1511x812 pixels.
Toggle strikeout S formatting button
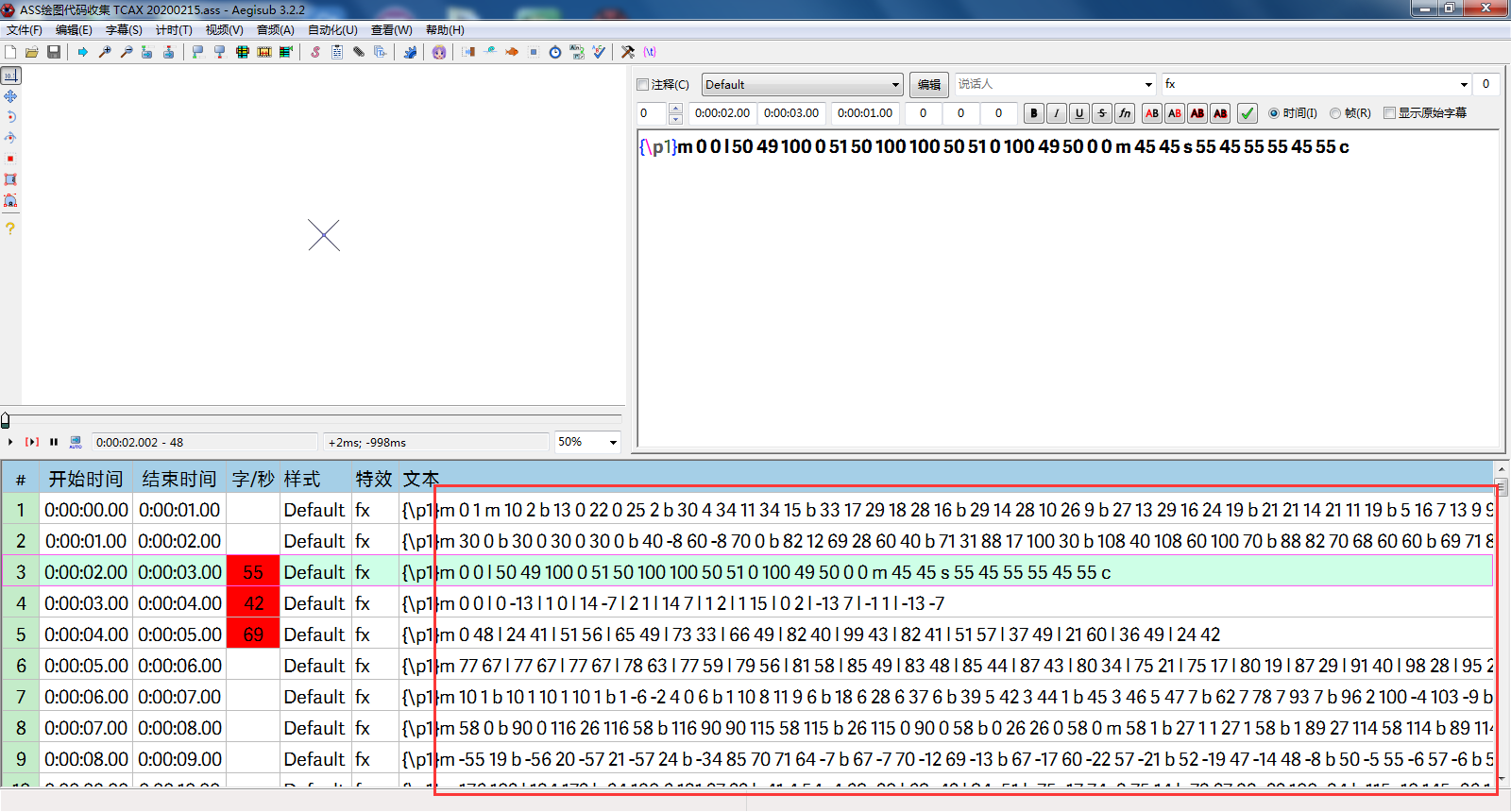click(1102, 113)
